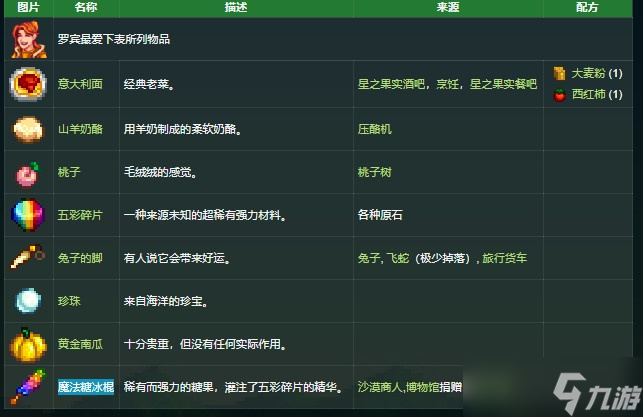Image resolution: width=643 pixels, height=417 pixels.
Task: Click the description 用羊奶制成的柔软奶酪。
Action: 183,129
